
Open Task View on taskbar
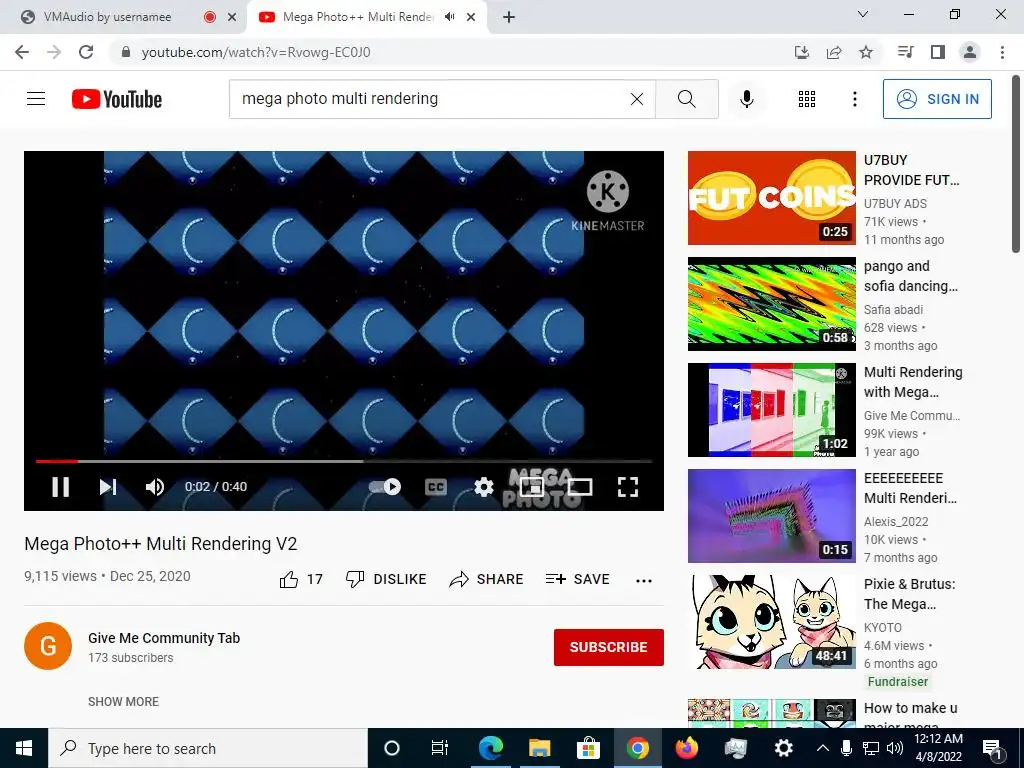(x=440, y=748)
